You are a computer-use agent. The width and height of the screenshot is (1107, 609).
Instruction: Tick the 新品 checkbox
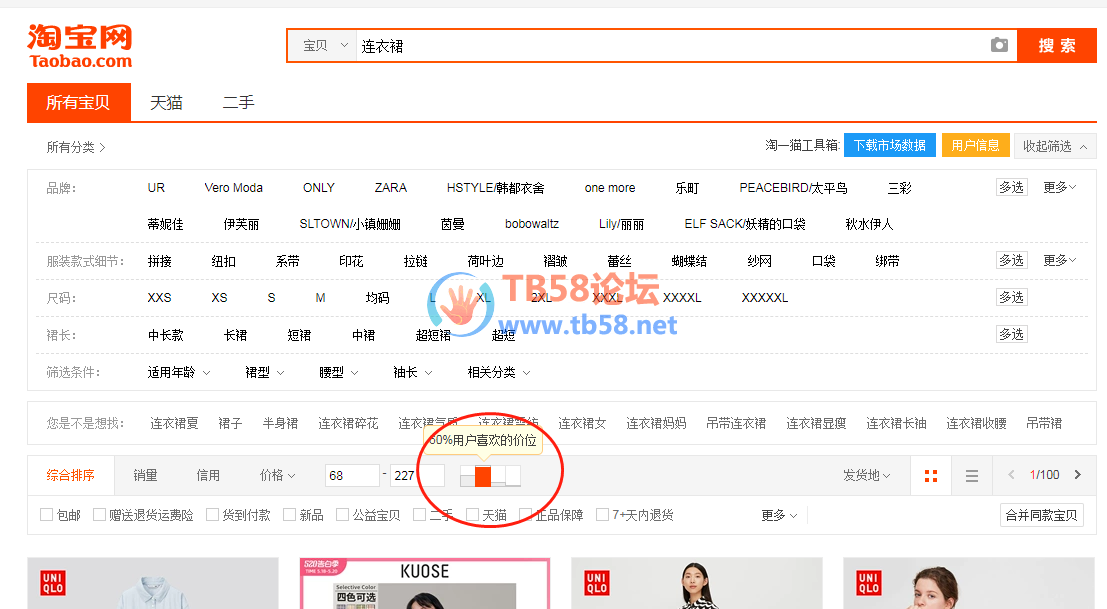[x=289, y=514]
